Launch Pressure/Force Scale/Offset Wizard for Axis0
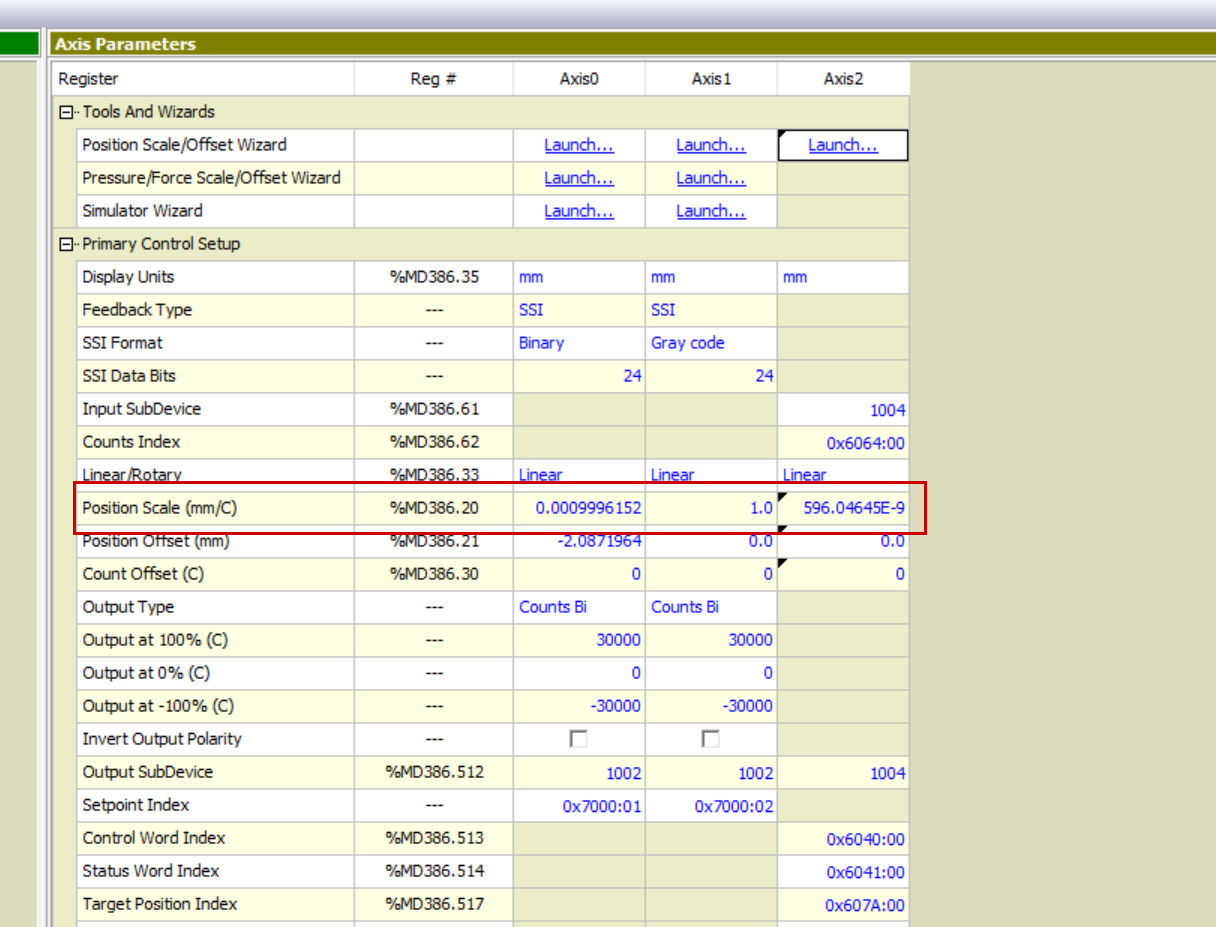This screenshot has height=927, width=1216. tap(579, 178)
